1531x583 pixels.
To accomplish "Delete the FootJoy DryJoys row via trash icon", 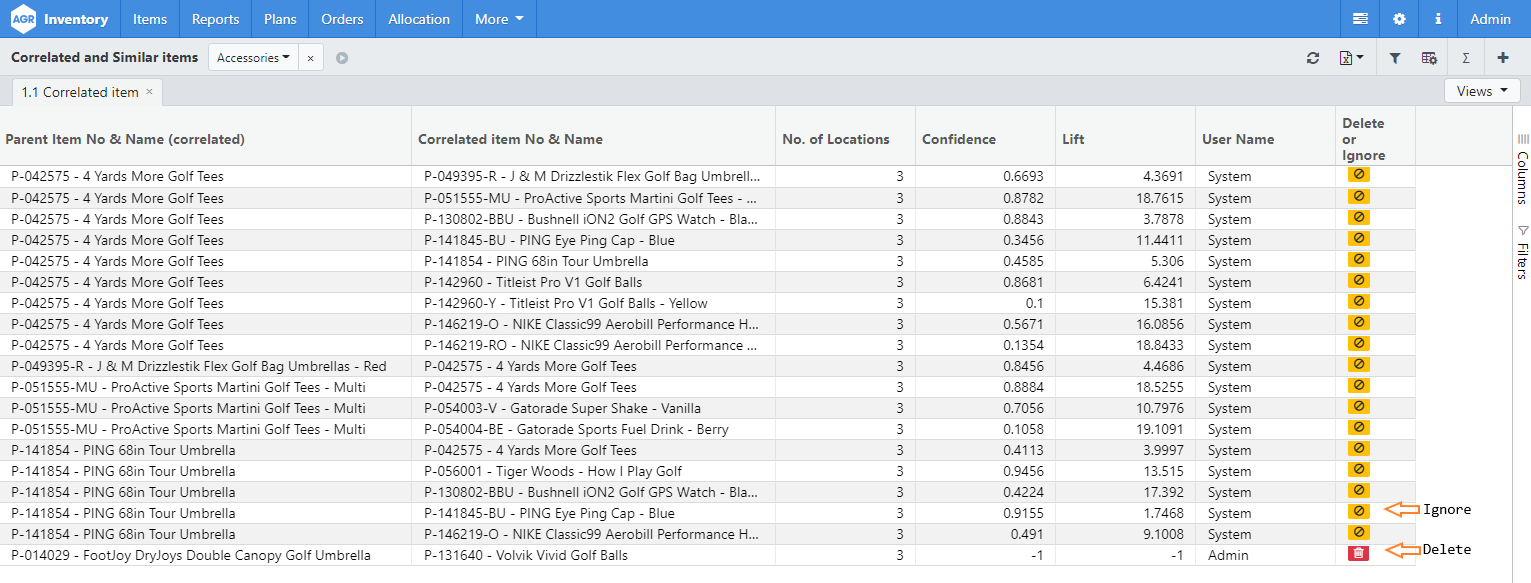I will [1358, 553].
